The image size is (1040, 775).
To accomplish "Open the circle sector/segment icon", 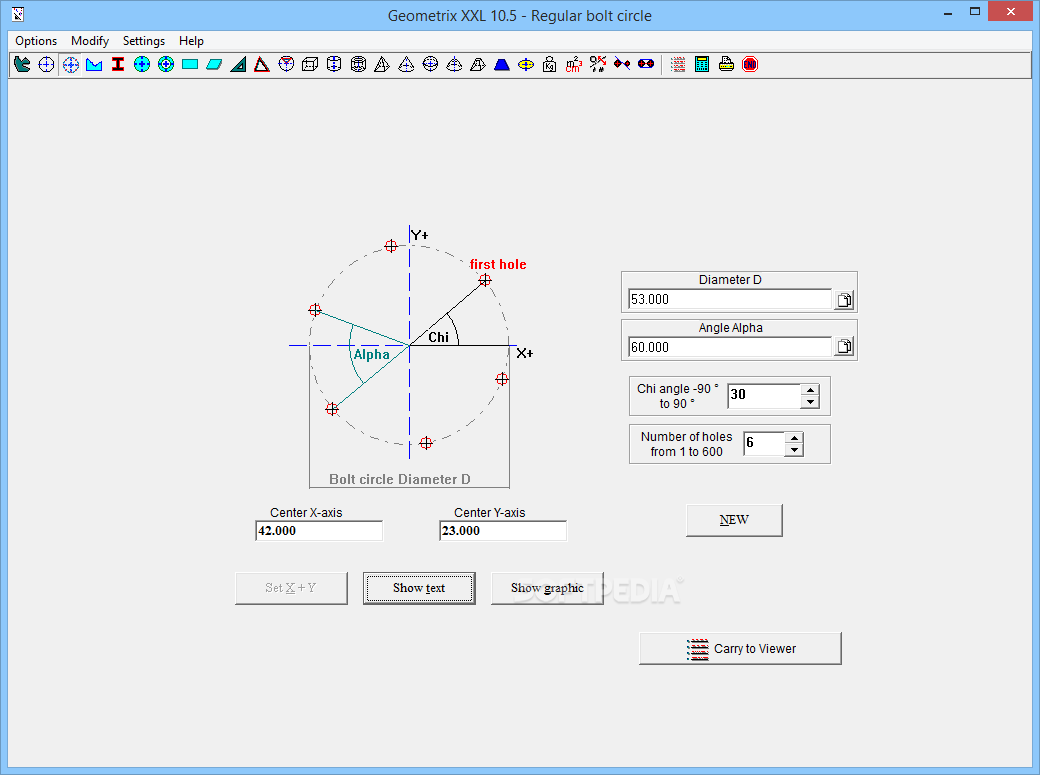I will (286, 64).
